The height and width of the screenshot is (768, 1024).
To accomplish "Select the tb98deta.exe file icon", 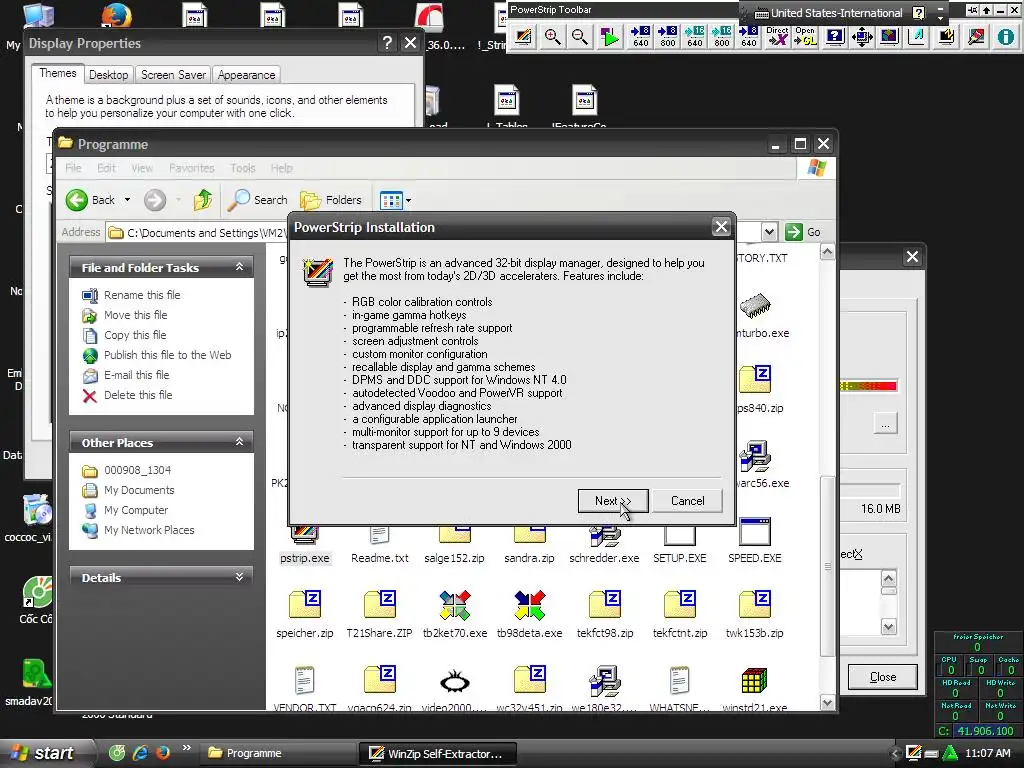I will (530, 605).
